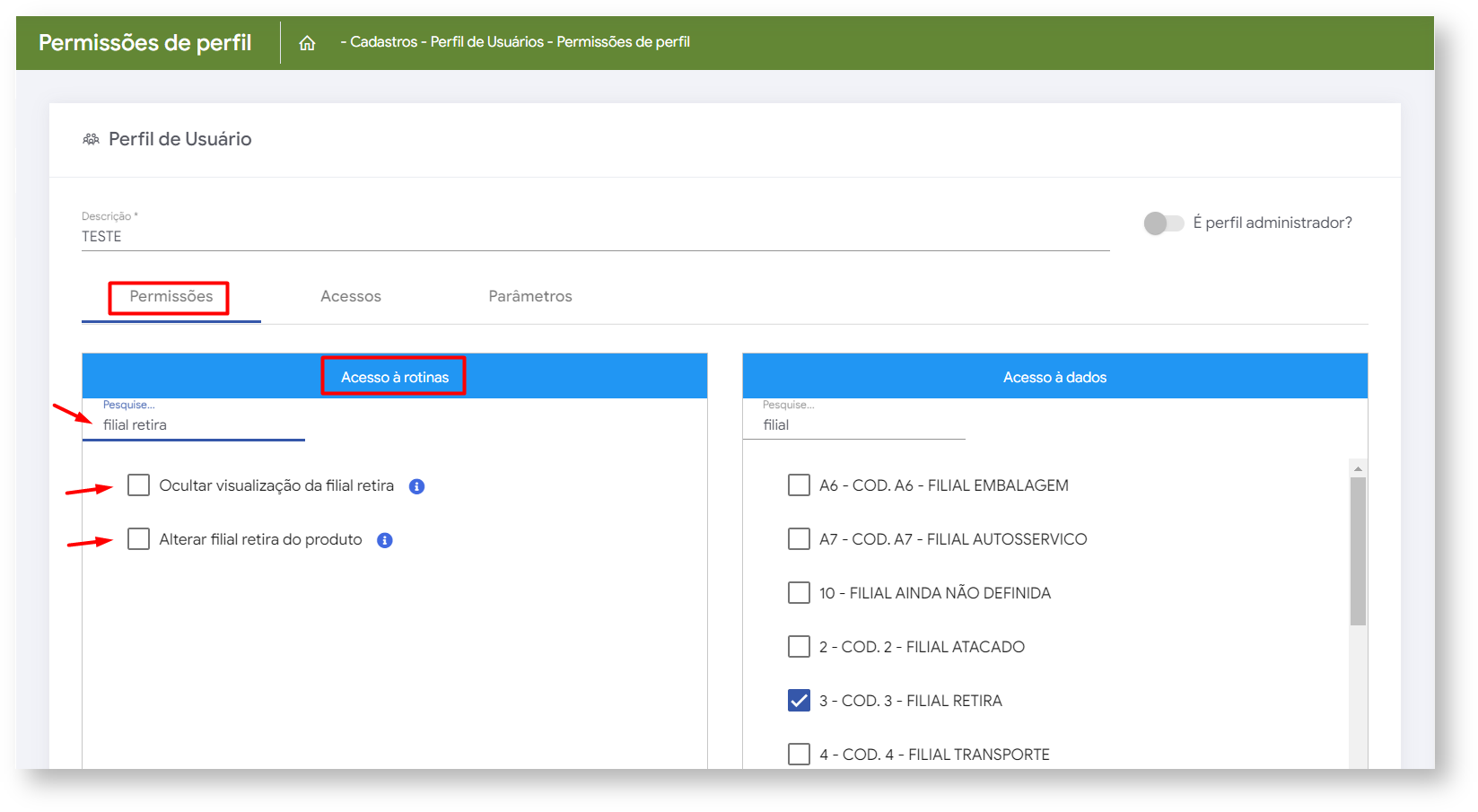The height and width of the screenshot is (812, 1478).
Task: Enable Alterar filial retira do produto
Action: coord(138,539)
